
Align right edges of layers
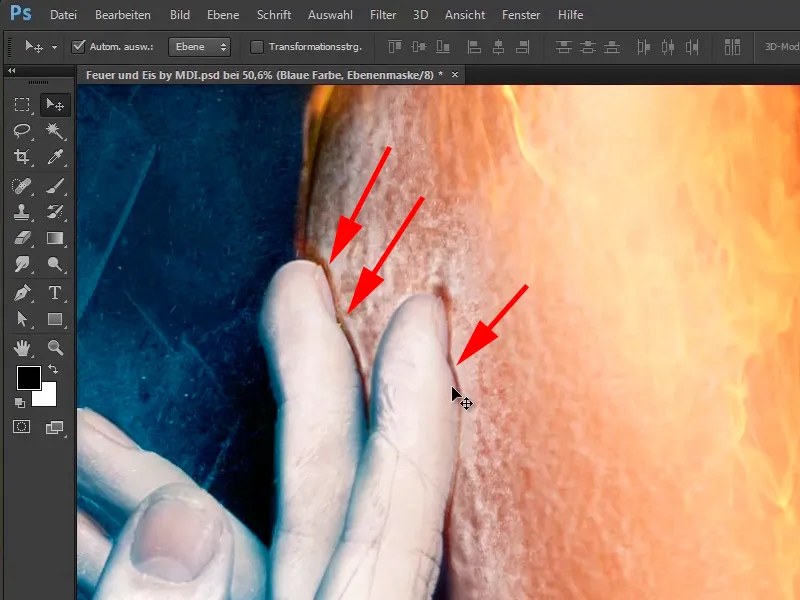pos(522,47)
